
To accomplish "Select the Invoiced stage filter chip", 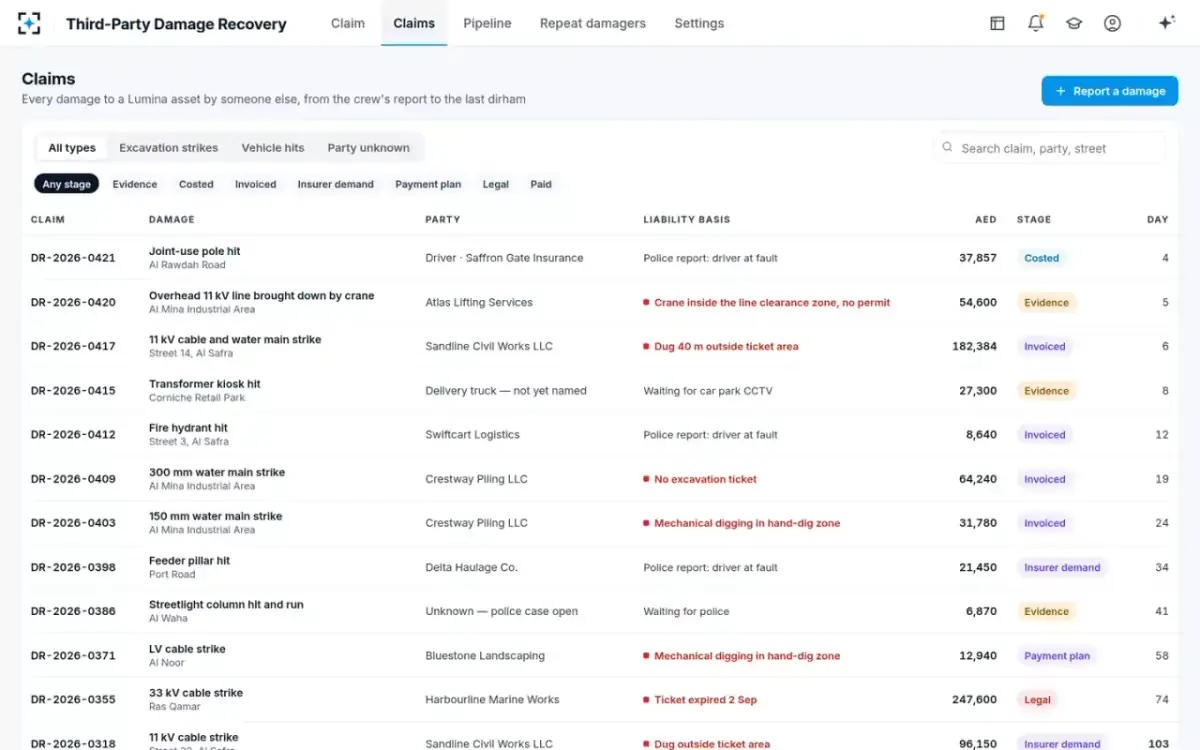I will click(255, 184).
